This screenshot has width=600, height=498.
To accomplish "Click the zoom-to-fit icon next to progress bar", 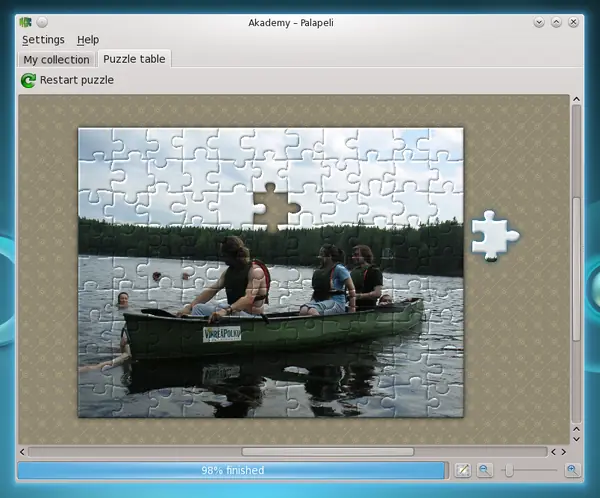I will point(462,470).
